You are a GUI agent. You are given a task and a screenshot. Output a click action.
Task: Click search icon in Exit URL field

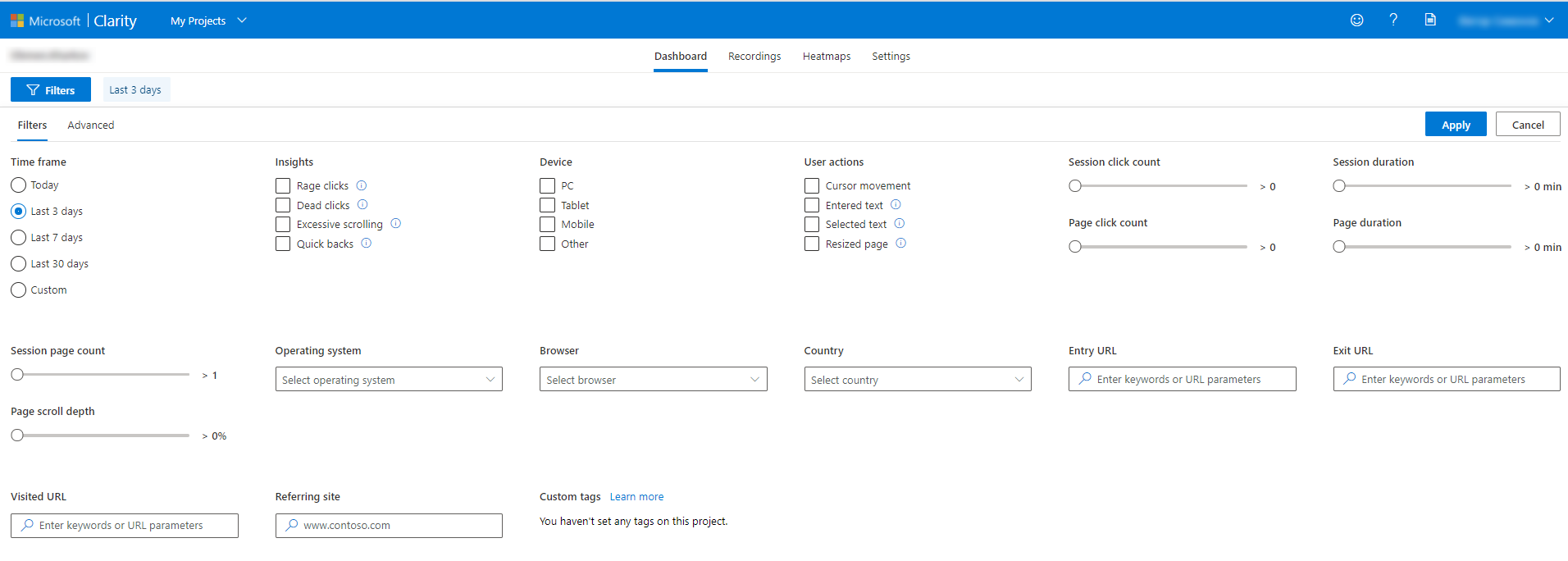1349,379
